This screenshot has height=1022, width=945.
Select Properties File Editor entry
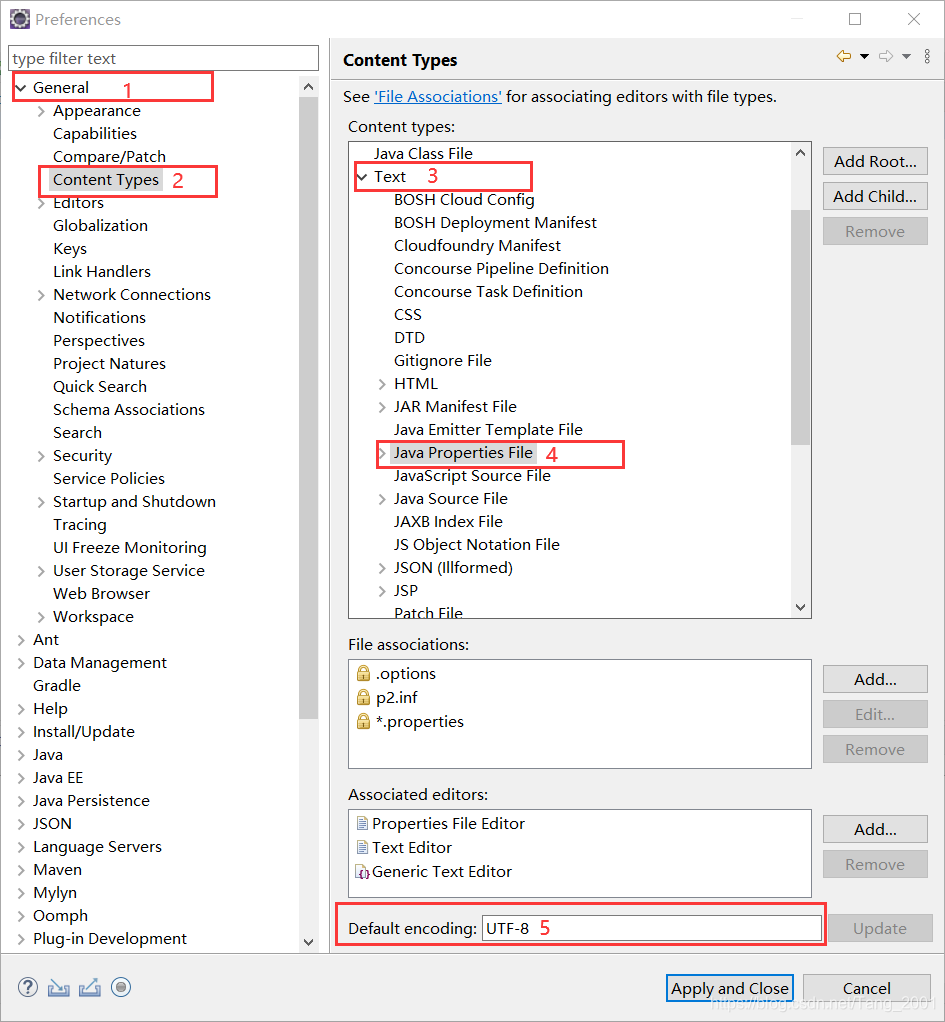point(441,824)
